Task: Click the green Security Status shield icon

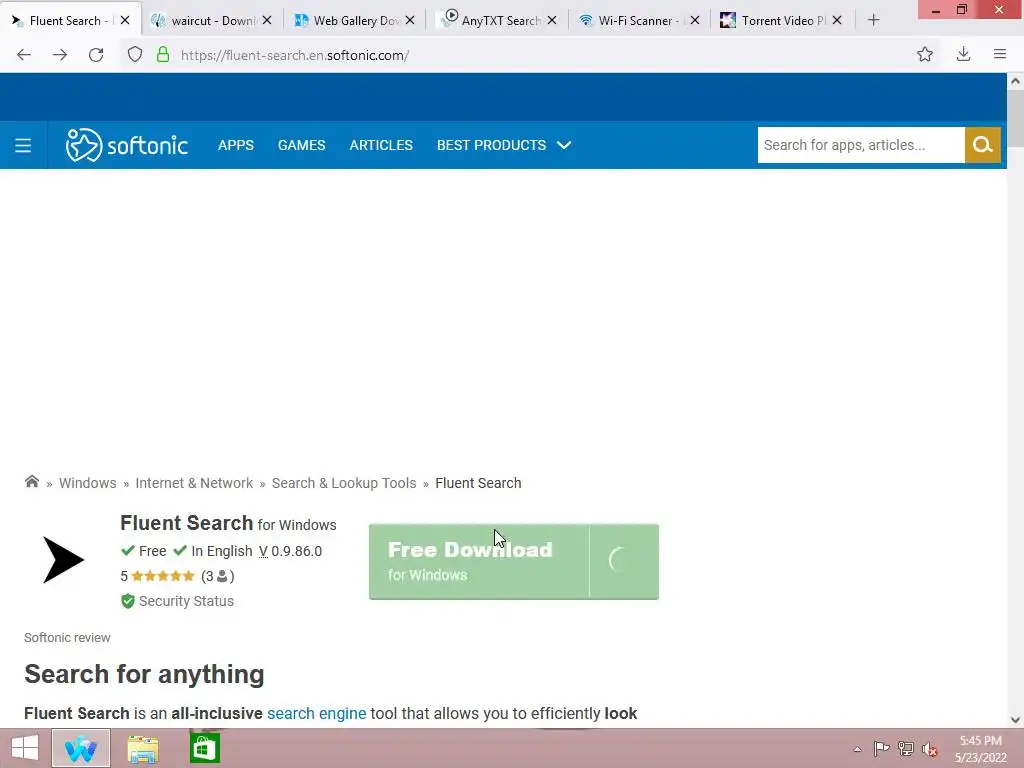Action: pos(128,601)
